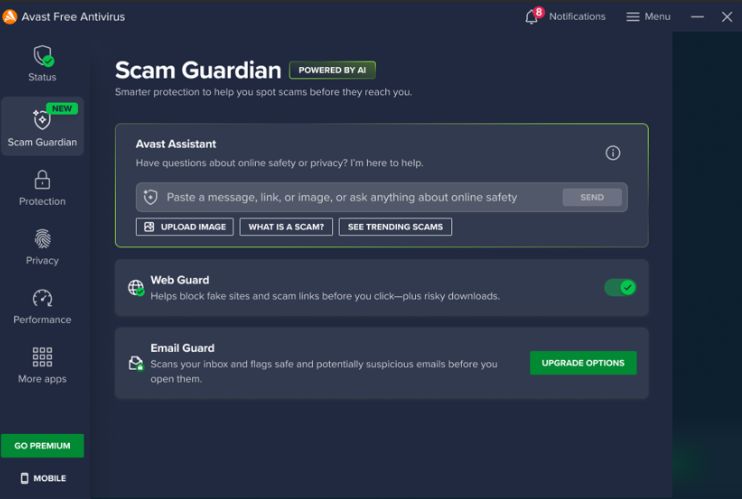Click the Upload Image button
This screenshot has width=742, height=499.
pos(185,227)
